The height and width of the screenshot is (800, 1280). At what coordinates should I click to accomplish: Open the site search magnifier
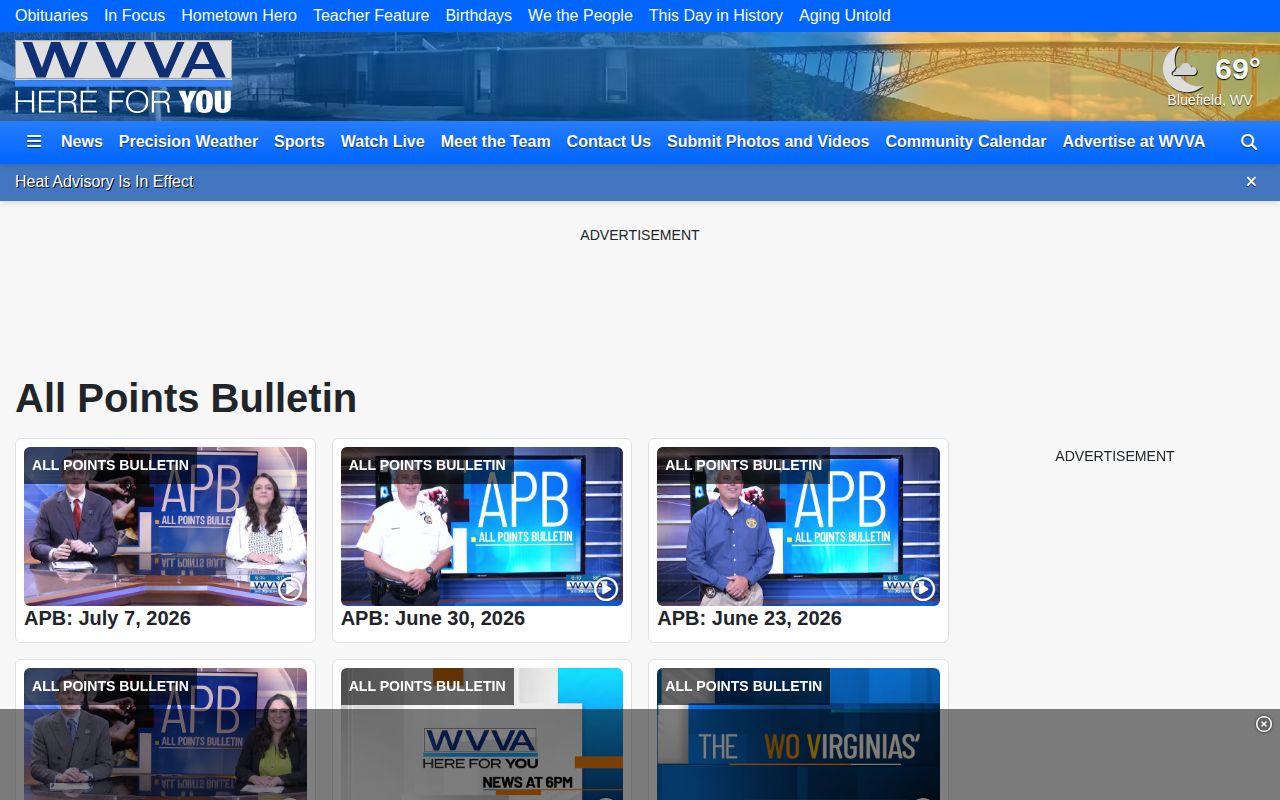pos(1249,142)
